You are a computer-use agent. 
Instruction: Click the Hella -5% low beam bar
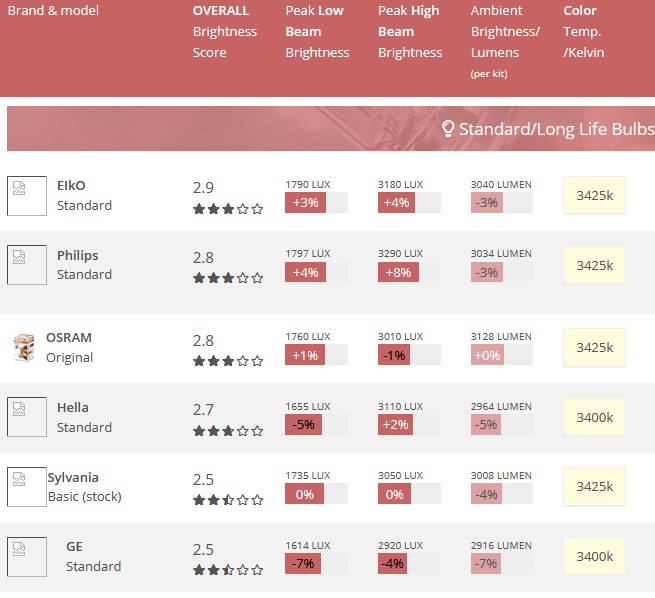(303, 425)
